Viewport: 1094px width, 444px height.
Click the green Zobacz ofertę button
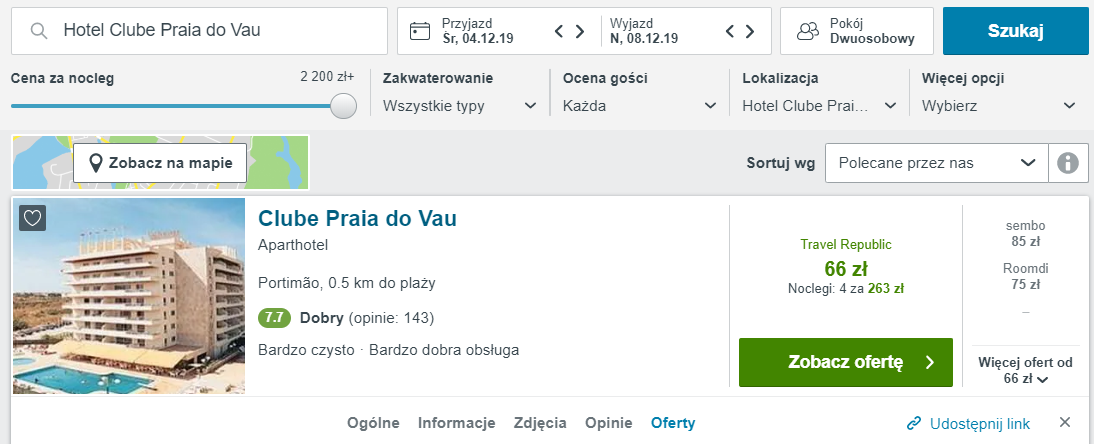tap(844, 362)
